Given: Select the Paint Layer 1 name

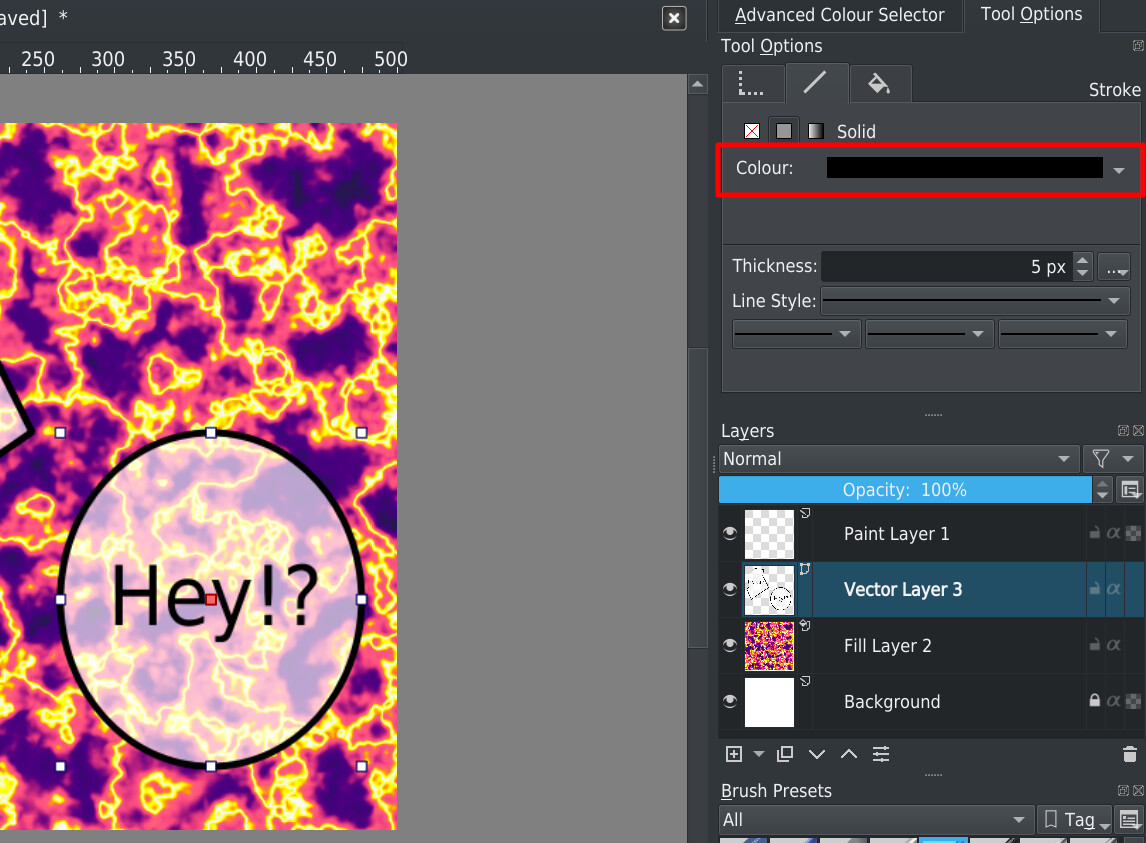Looking at the screenshot, I should pyautogui.click(x=896, y=534).
